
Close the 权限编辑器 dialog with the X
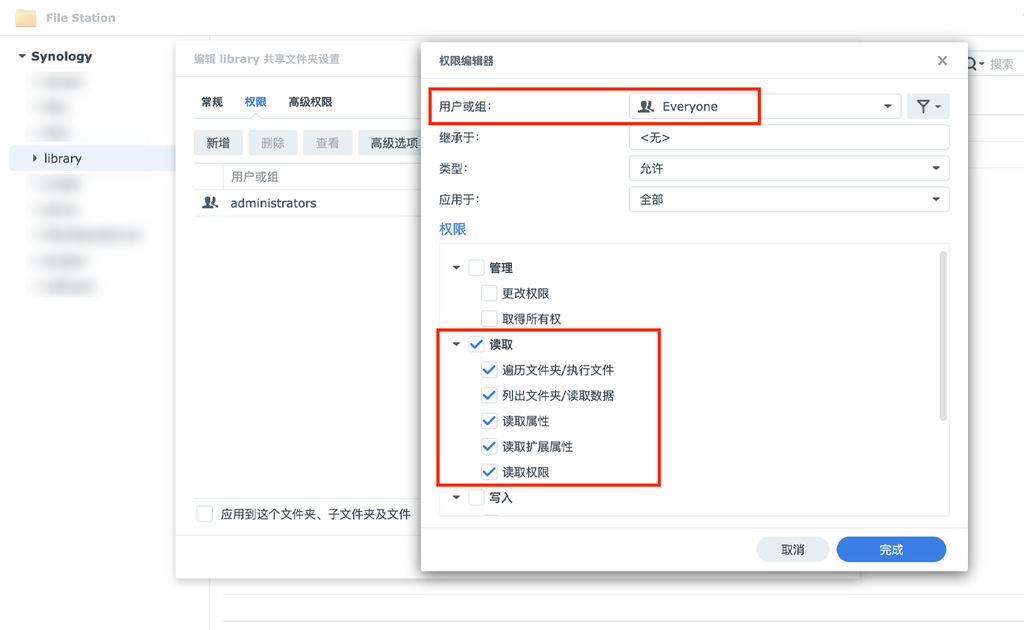coord(941,60)
